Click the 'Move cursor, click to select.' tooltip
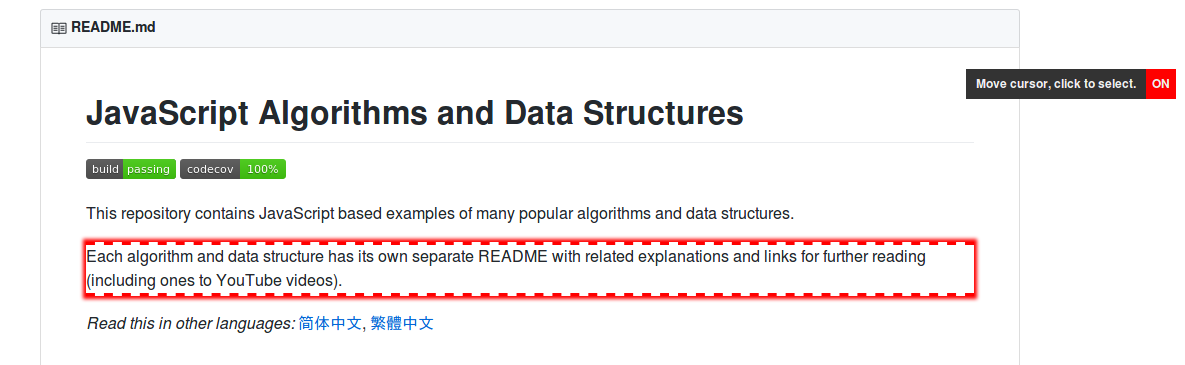The height and width of the screenshot is (365, 1185). [x=1056, y=84]
